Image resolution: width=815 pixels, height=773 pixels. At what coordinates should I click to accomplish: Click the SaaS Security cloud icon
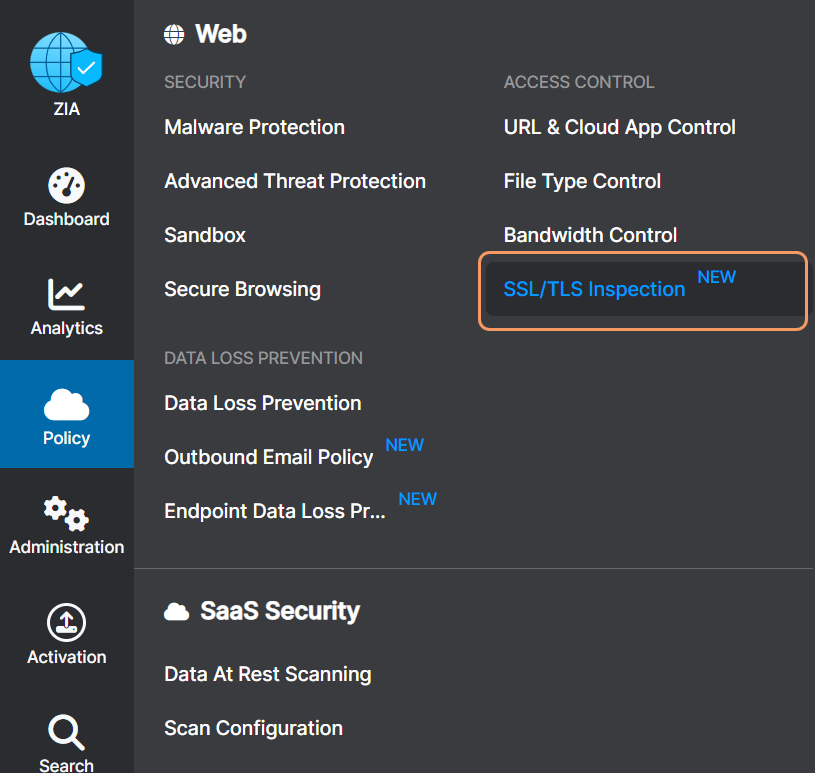pos(176,611)
